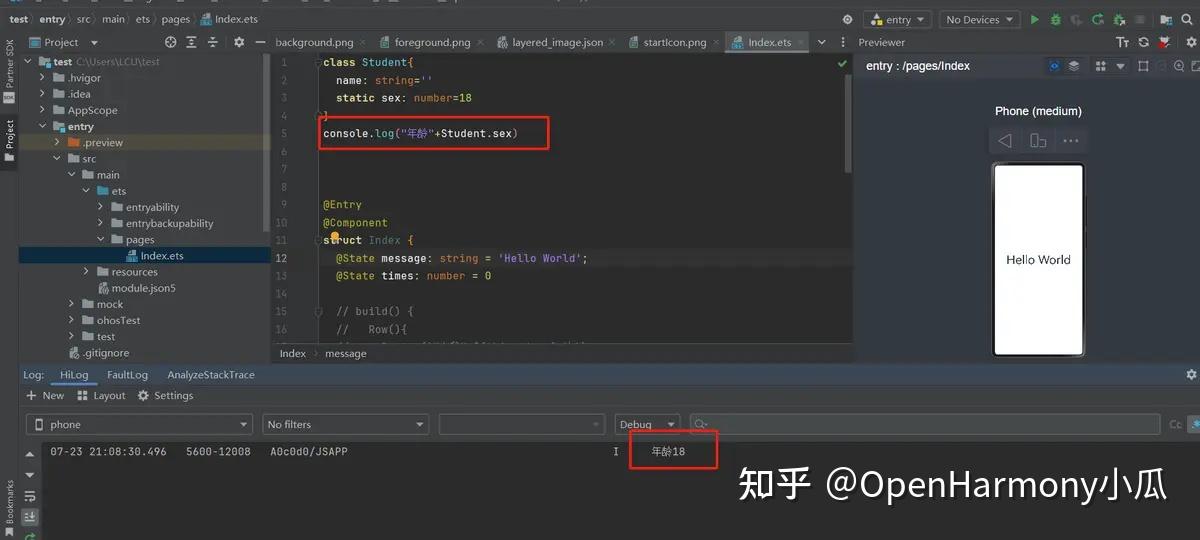Open Project panel gear options
1200x540 pixels.
(238, 42)
